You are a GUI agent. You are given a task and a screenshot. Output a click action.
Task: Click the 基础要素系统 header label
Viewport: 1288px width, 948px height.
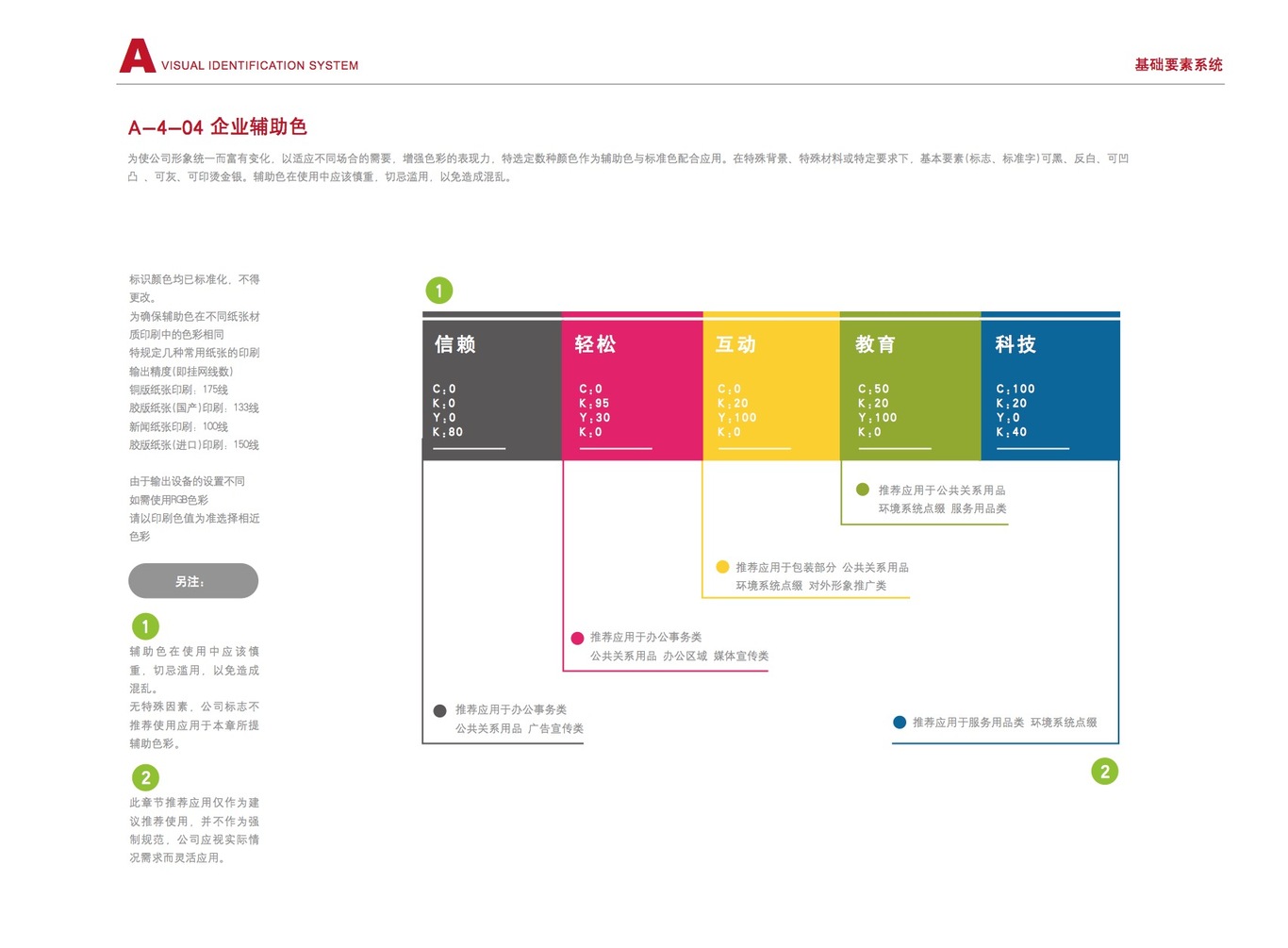coord(1179,65)
